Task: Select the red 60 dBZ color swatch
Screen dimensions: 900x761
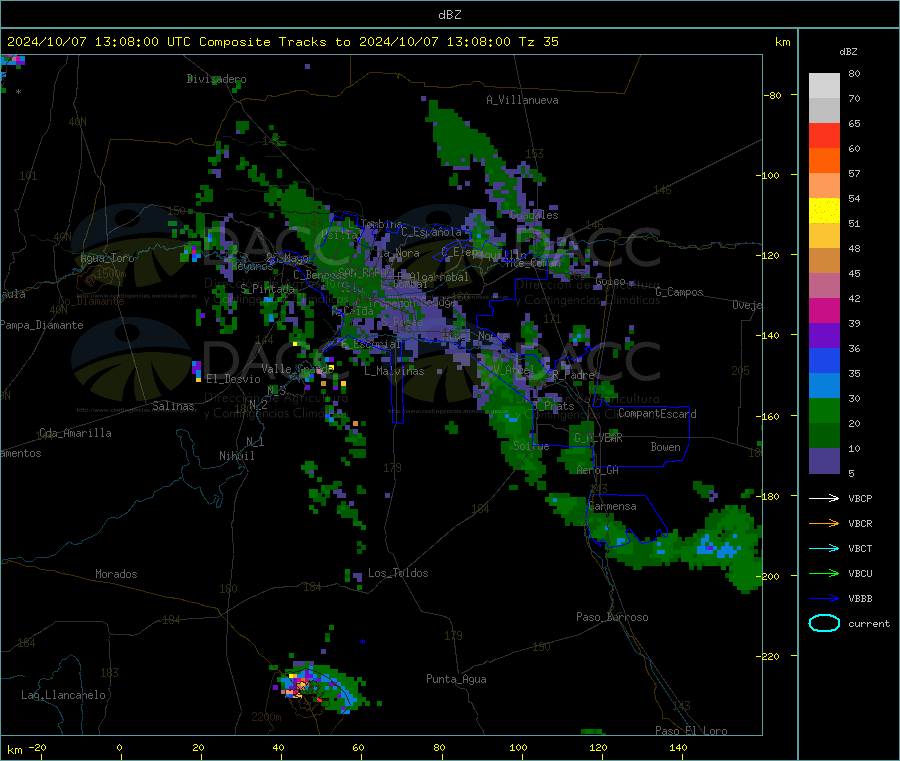Action: pyautogui.click(x=824, y=135)
